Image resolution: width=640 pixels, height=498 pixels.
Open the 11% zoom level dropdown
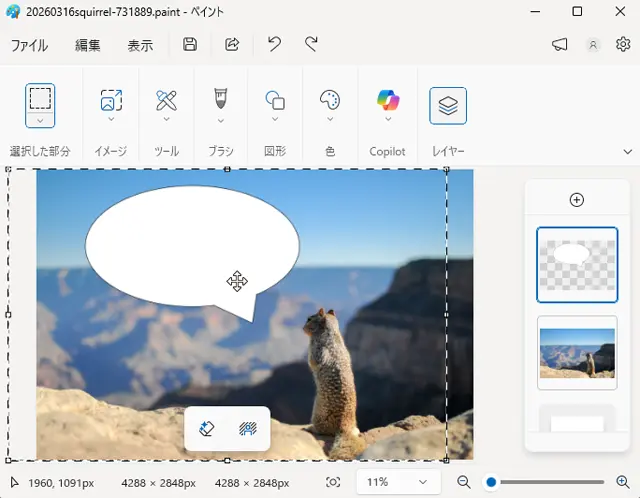(398, 482)
